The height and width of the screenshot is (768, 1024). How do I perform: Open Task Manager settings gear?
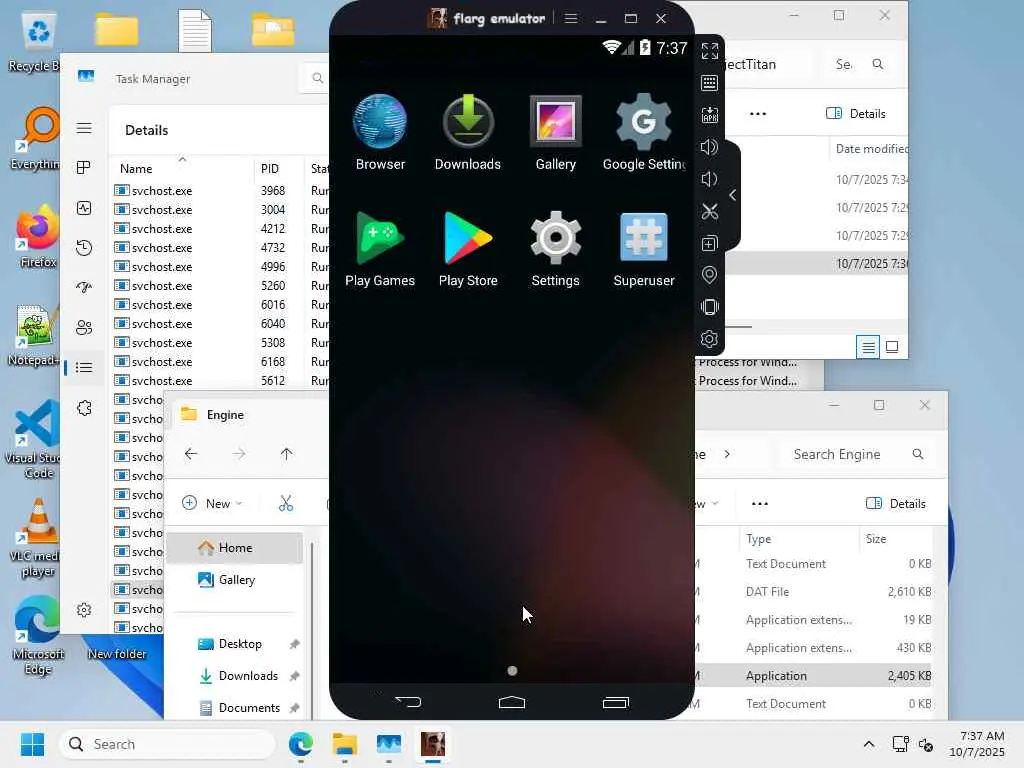84,610
